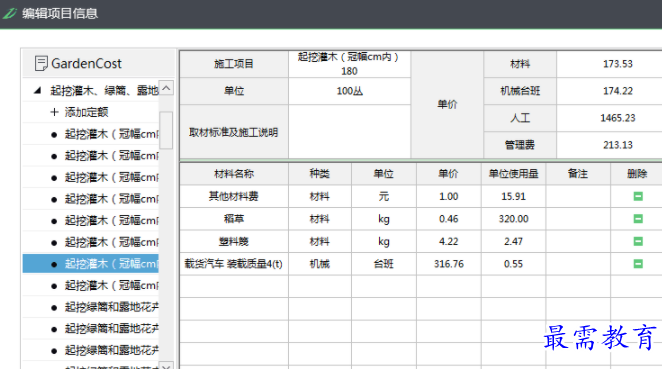This screenshot has width=665, height=369.
Task: Select the 载货汽车 装载质量4(t) name cell
Action: click(234, 264)
